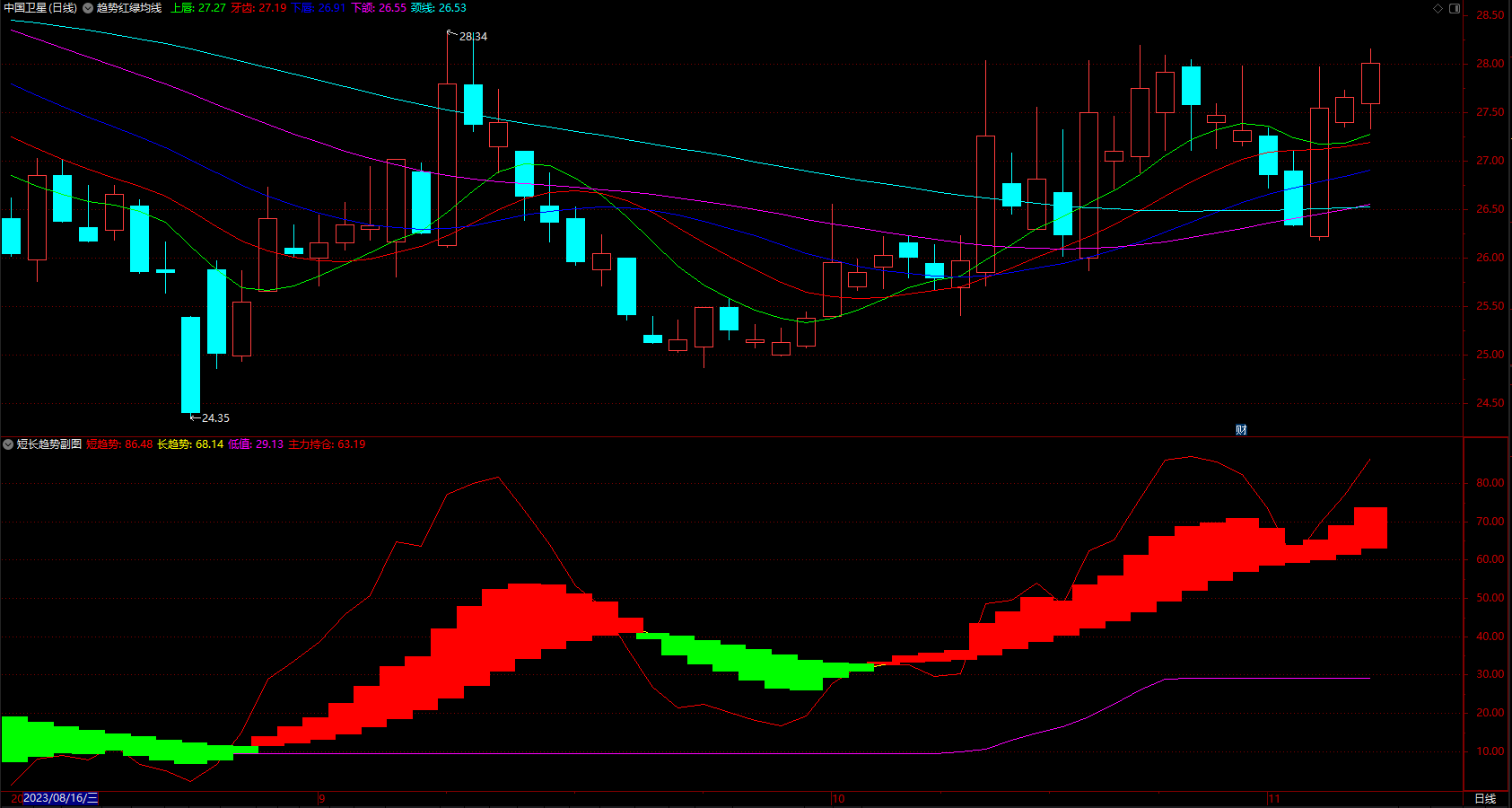Click the 28.50 price axis label

[x=1490, y=15]
